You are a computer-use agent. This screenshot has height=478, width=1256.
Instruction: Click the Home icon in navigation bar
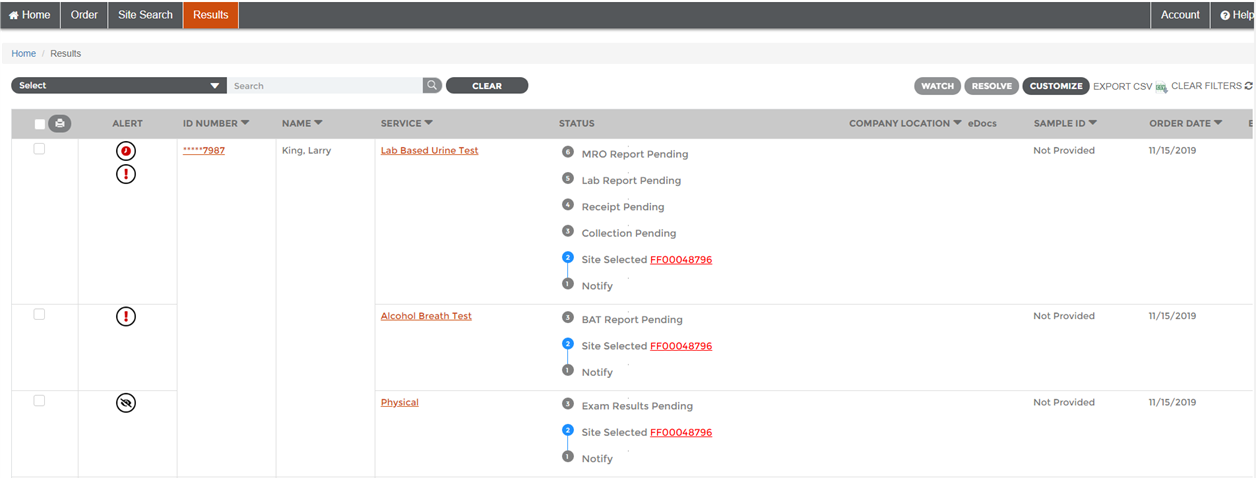14,15
